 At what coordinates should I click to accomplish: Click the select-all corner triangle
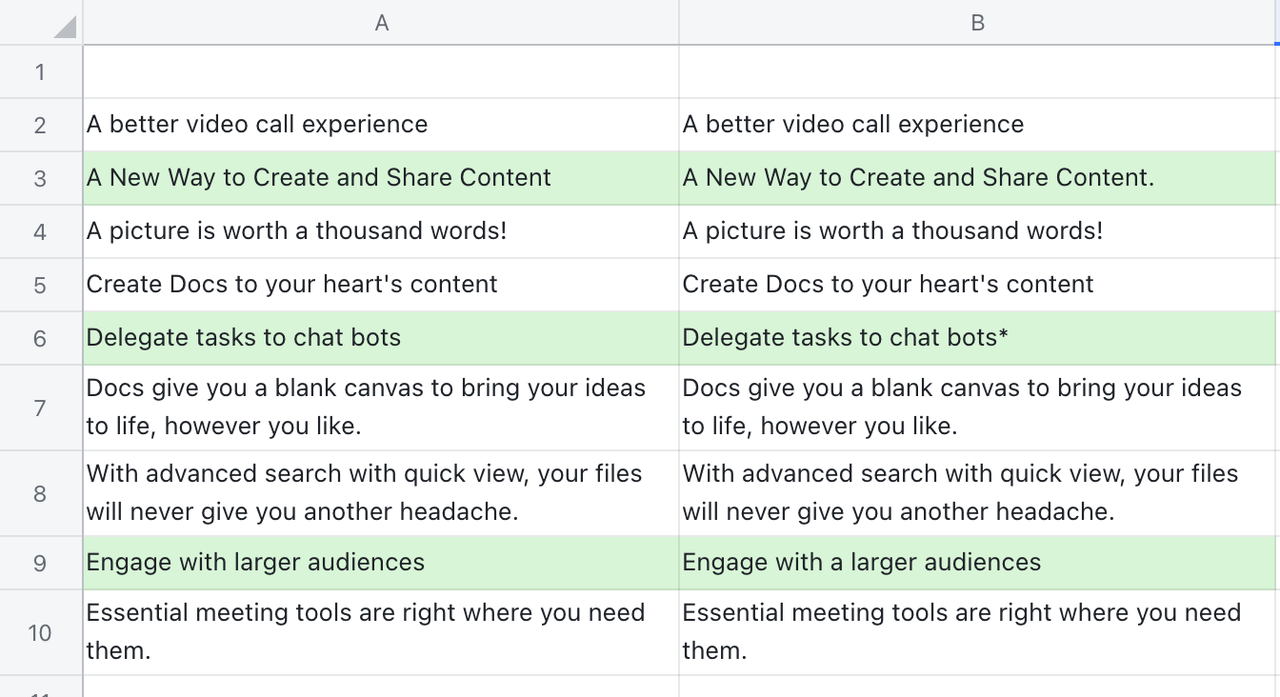pos(62,26)
